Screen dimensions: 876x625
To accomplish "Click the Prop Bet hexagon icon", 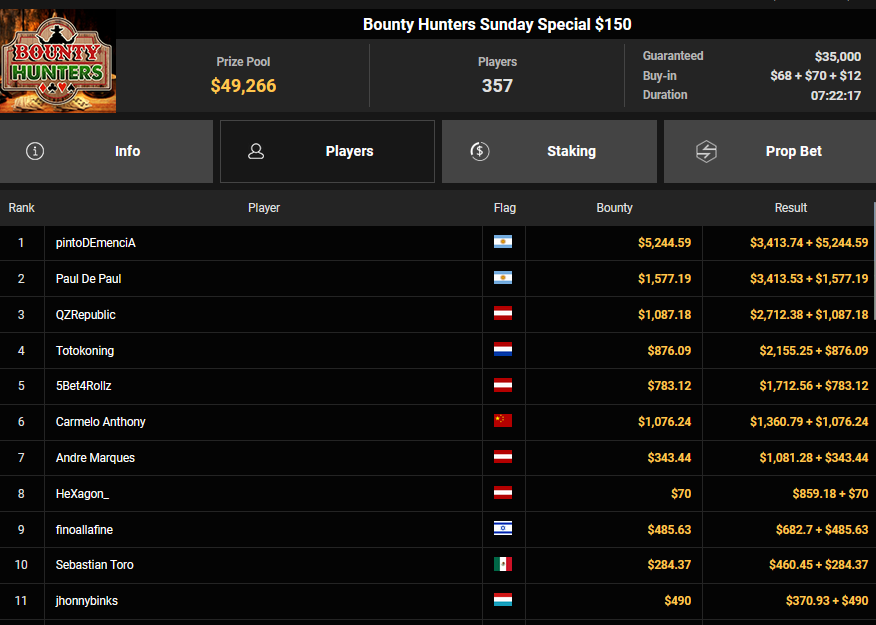I will (x=706, y=151).
